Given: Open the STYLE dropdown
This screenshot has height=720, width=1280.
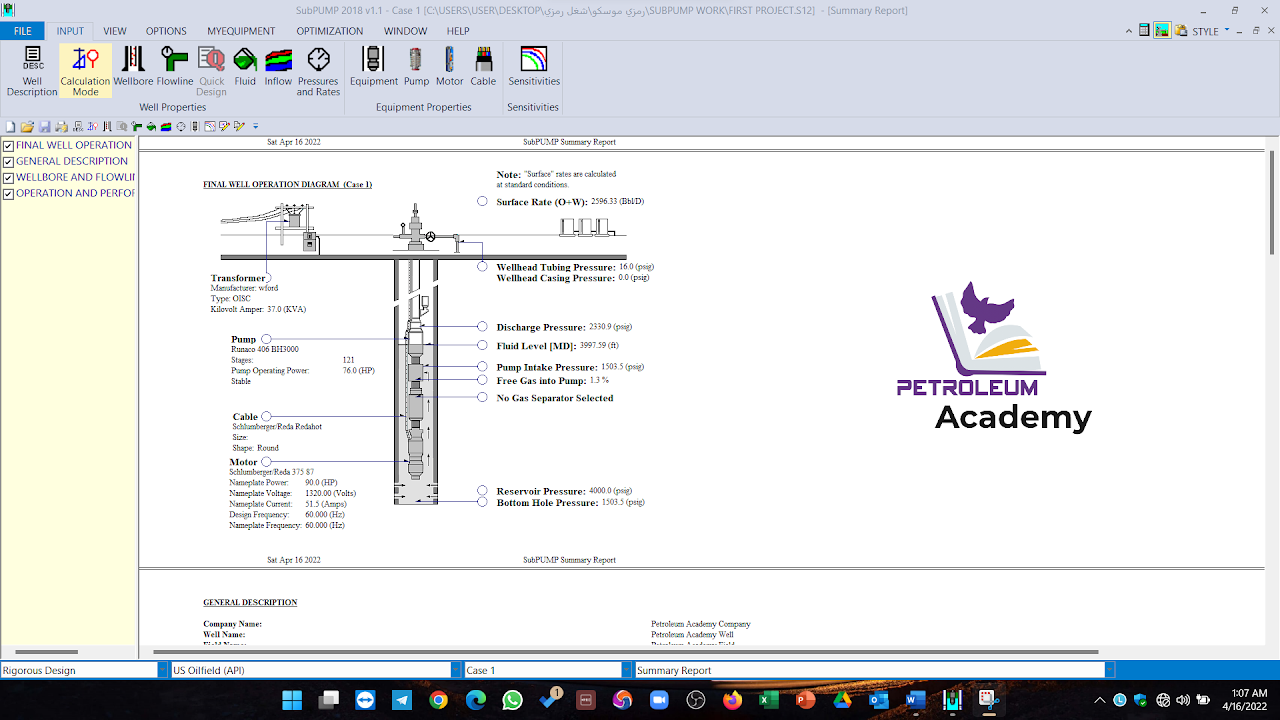Looking at the screenshot, I should (1211, 31).
